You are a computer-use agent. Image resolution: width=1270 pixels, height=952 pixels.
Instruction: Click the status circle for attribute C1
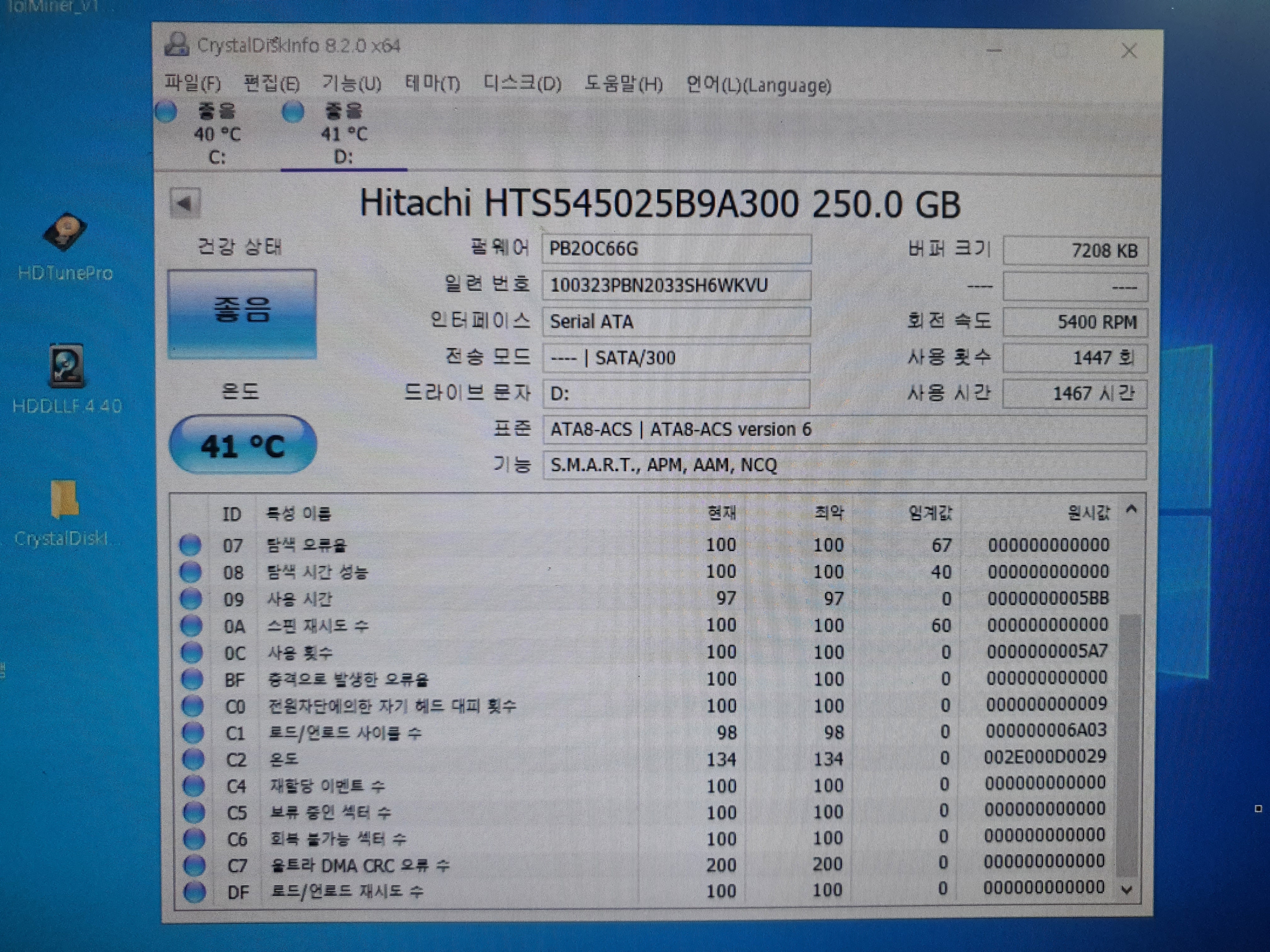point(193,733)
